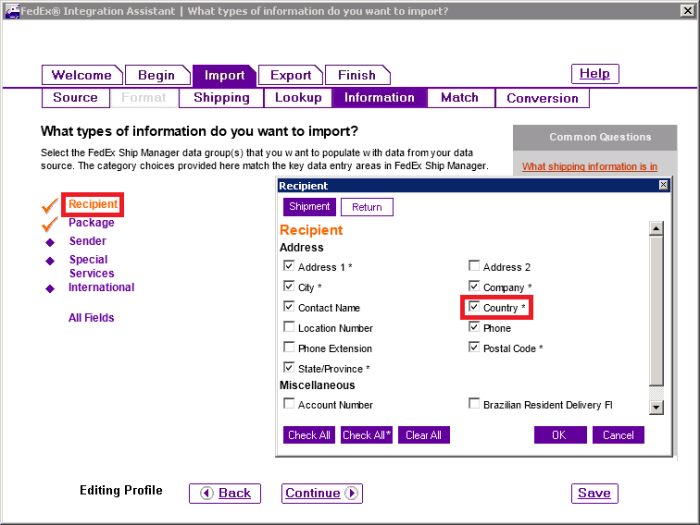Close the Recipient dialog with its X

663,185
